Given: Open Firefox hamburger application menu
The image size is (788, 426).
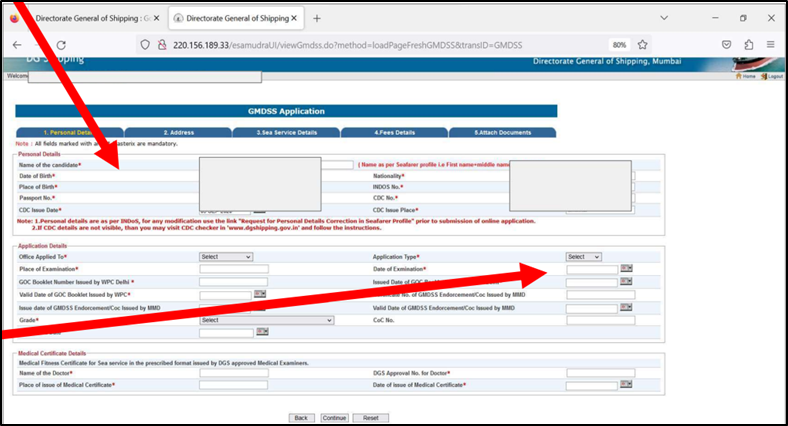Looking at the screenshot, I should click(770, 45).
